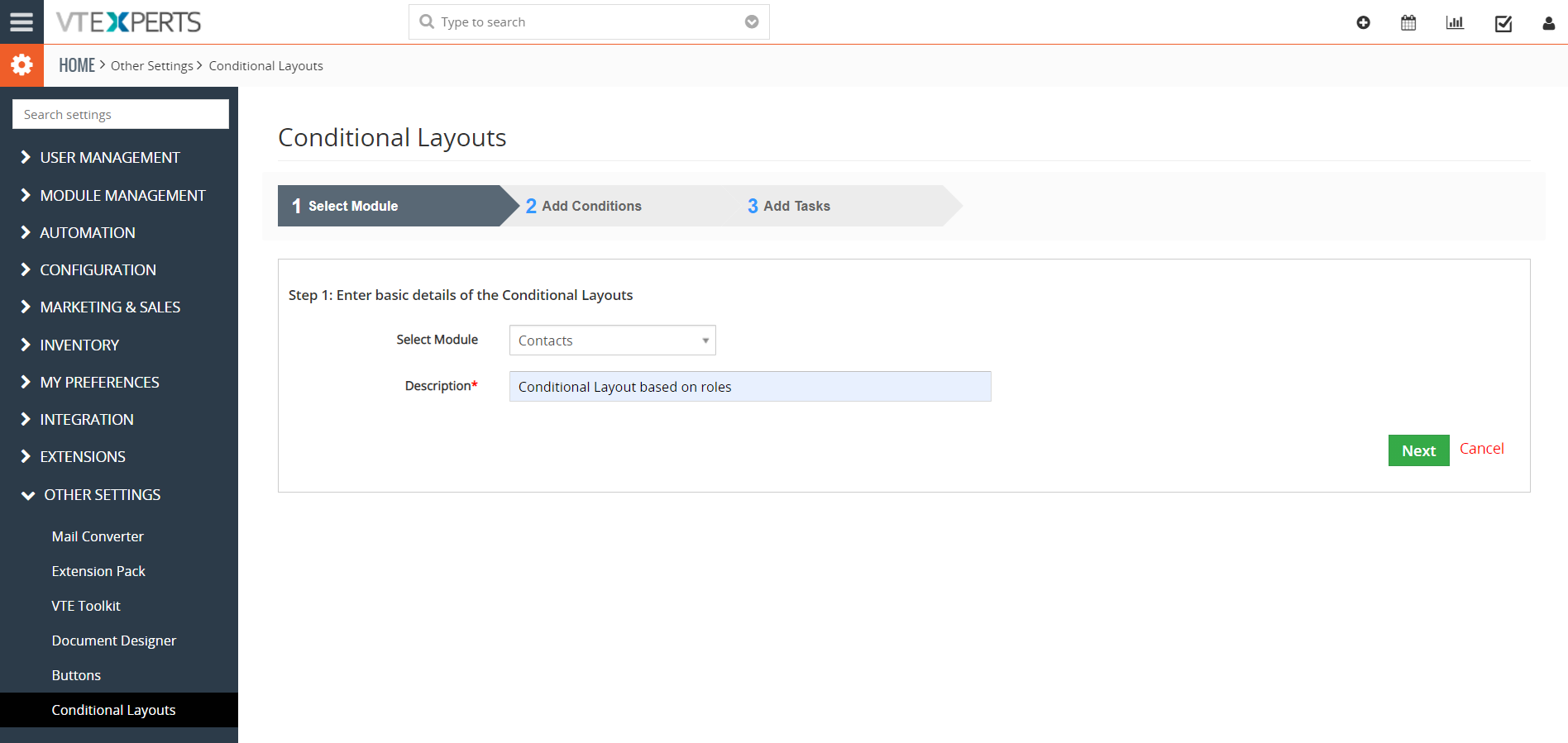Screen dimensions: 1568x743
Task: Open the user profile icon
Action: coord(1548,23)
